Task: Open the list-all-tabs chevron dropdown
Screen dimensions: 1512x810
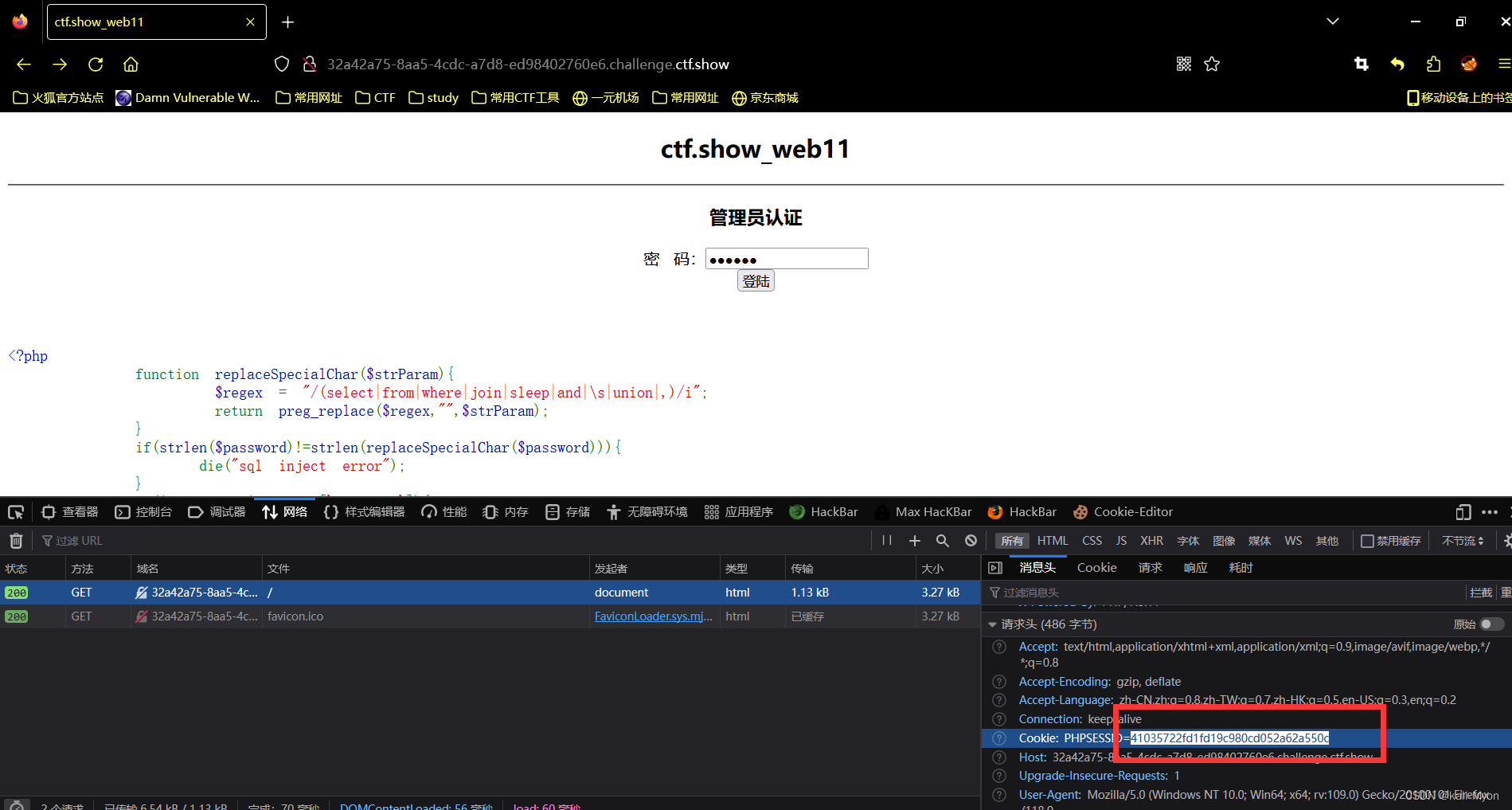Action: pos(1332,22)
